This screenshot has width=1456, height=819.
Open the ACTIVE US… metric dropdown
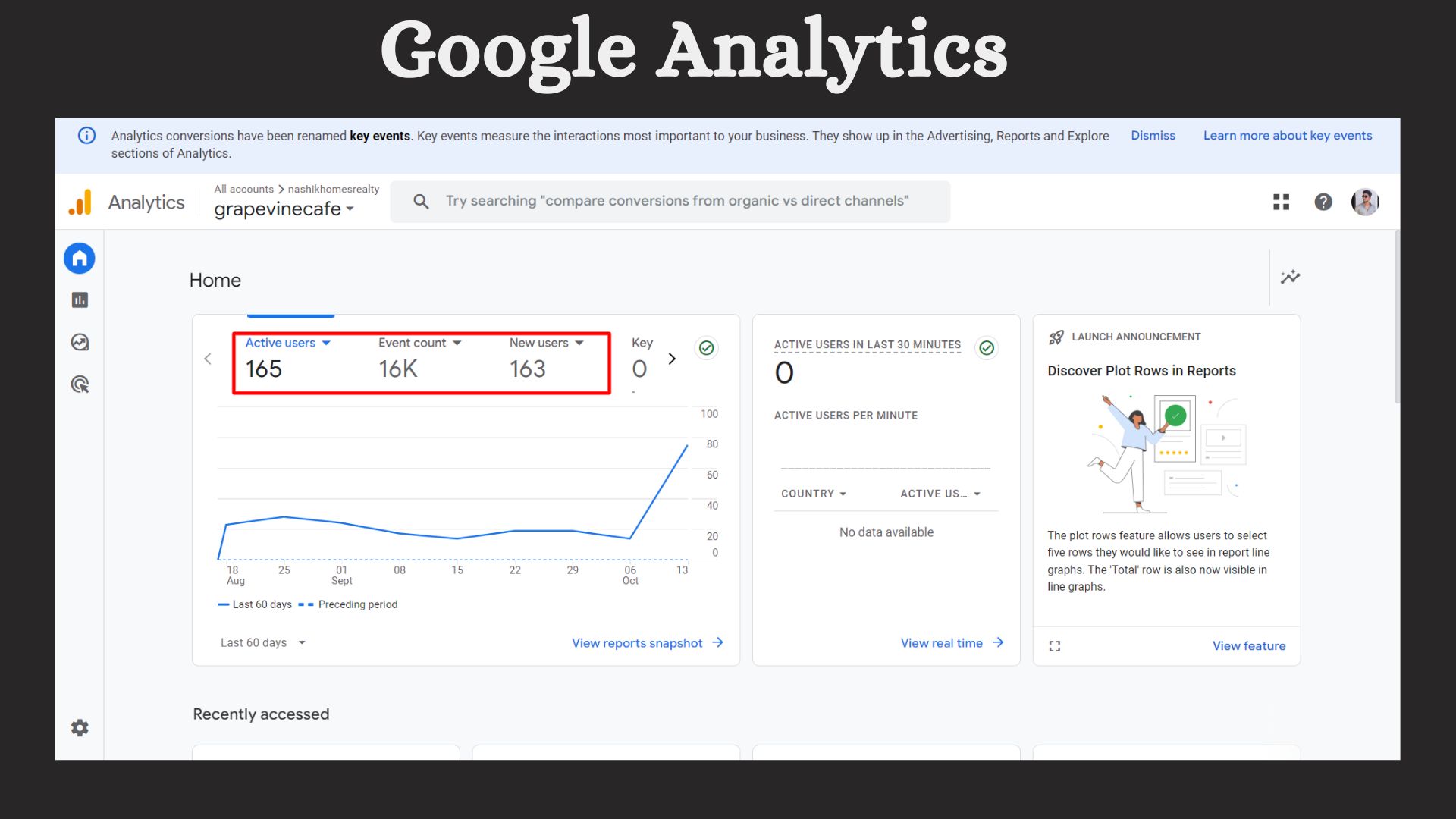(940, 494)
